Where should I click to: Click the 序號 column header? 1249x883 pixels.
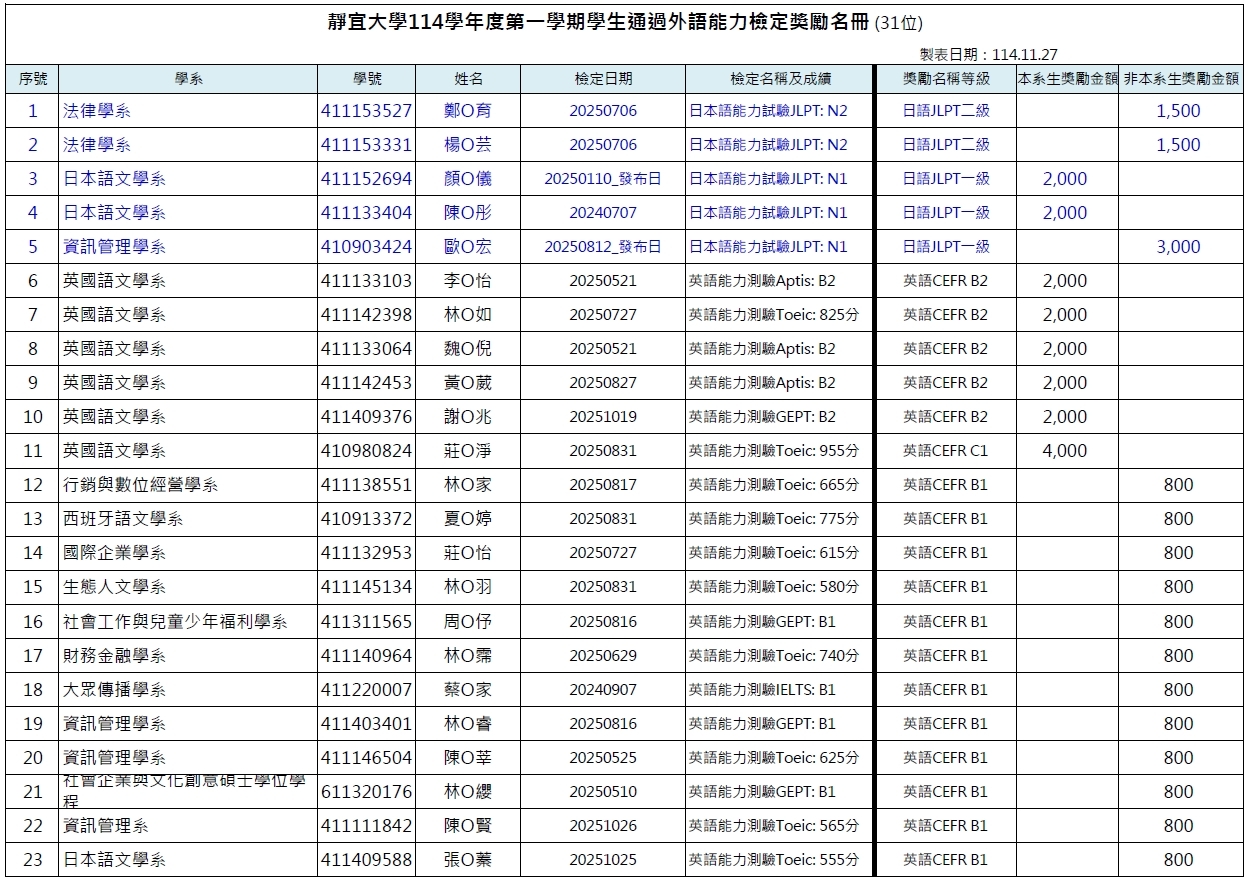tap(33, 79)
